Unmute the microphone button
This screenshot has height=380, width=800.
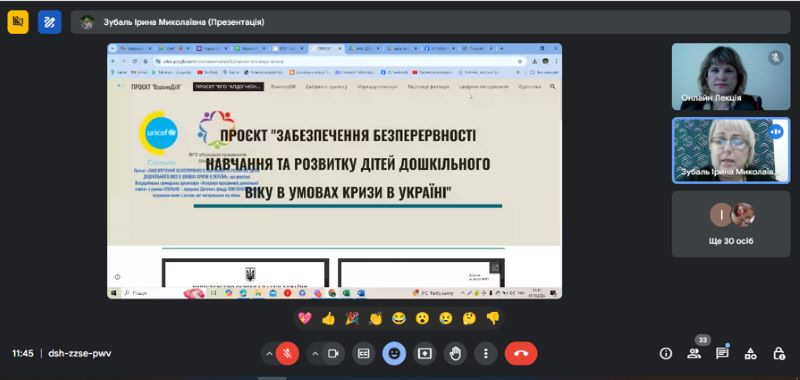(287, 353)
